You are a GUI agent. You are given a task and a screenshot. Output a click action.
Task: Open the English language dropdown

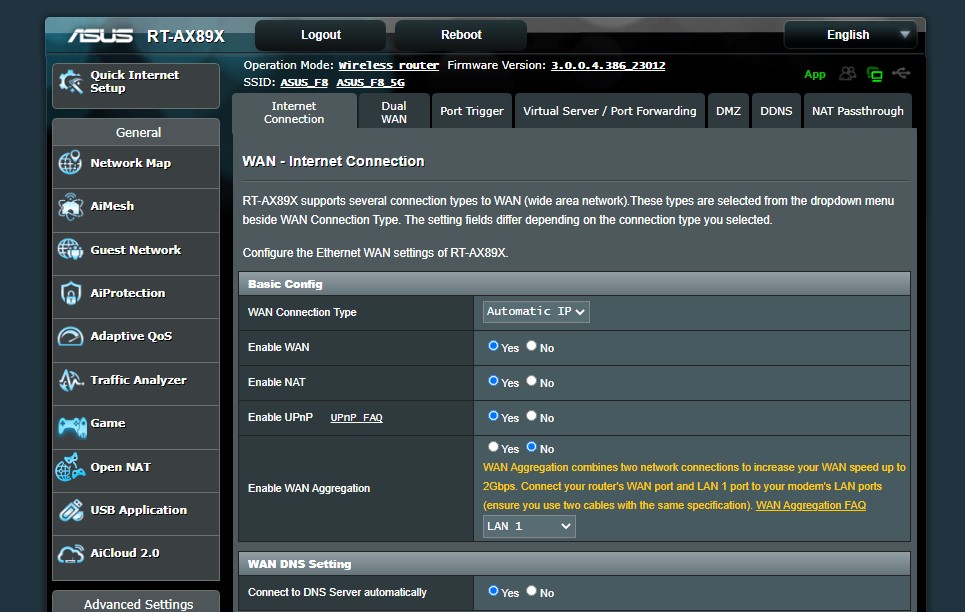coord(851,35)
